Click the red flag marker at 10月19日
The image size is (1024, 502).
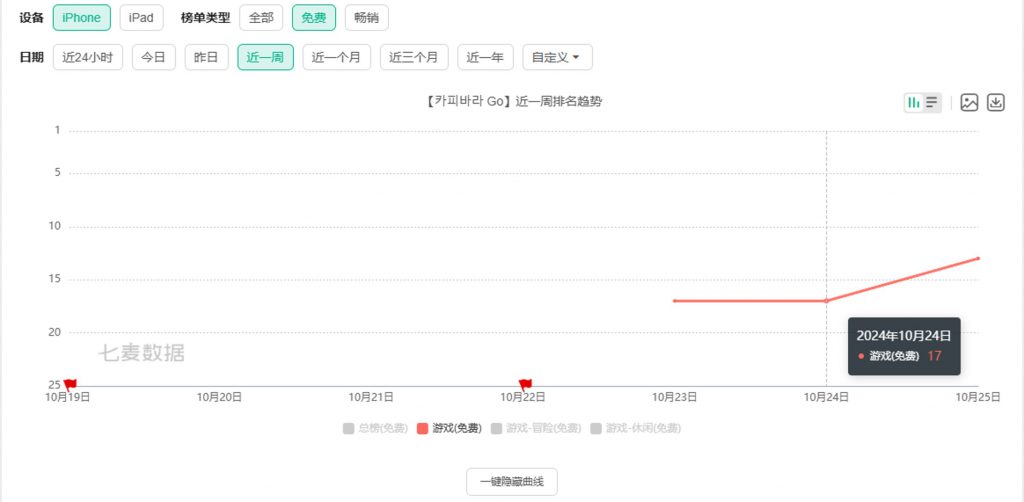70,384
